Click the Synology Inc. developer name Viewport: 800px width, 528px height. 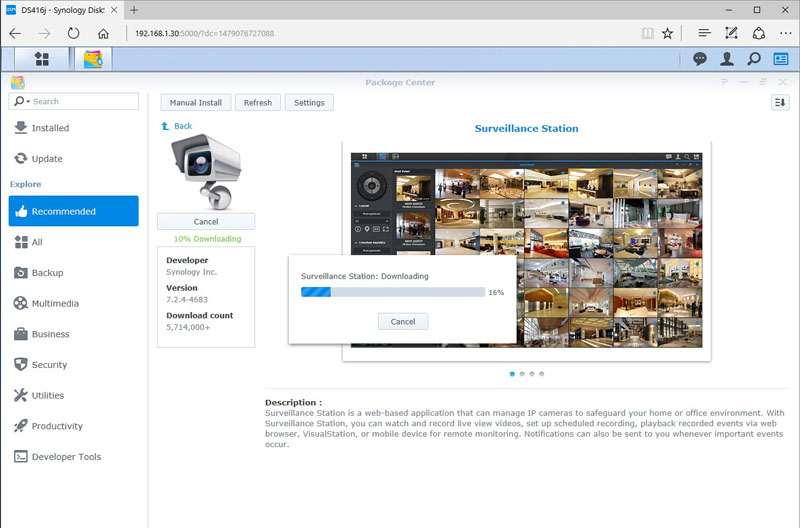(191, 272)
